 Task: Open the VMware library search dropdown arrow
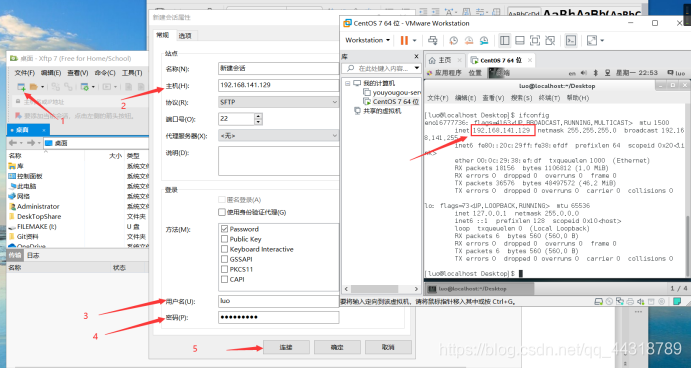coord(416,68)
